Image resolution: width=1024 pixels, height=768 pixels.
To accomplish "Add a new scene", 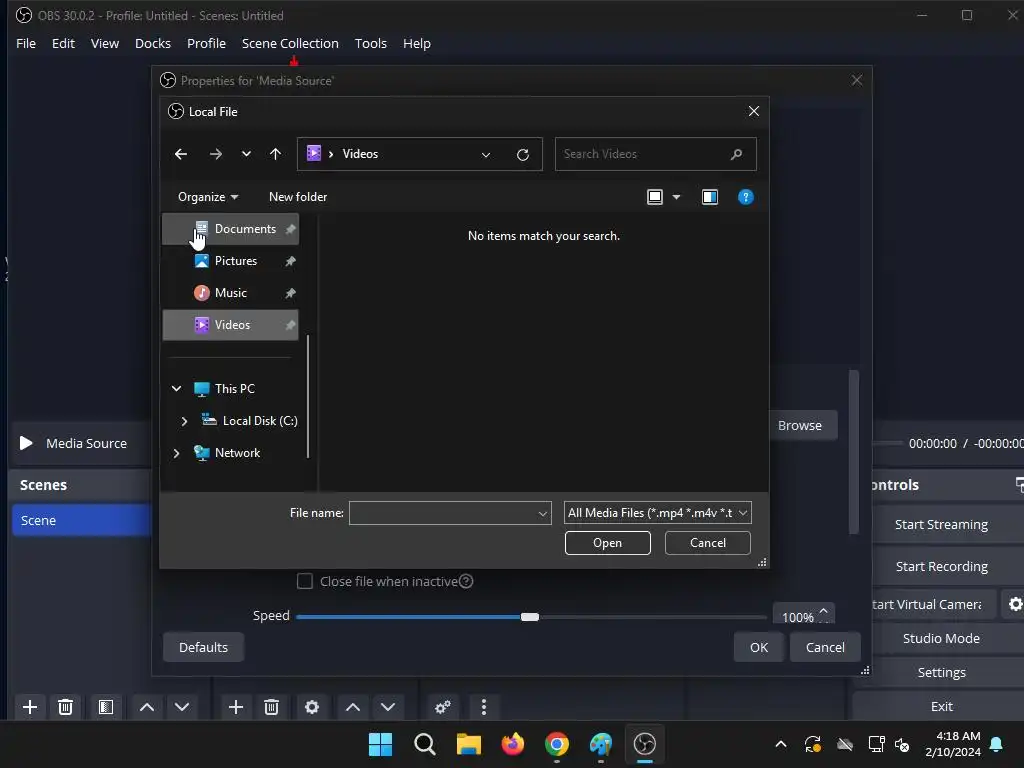I will pyautogui.click(x=29, y=707).
